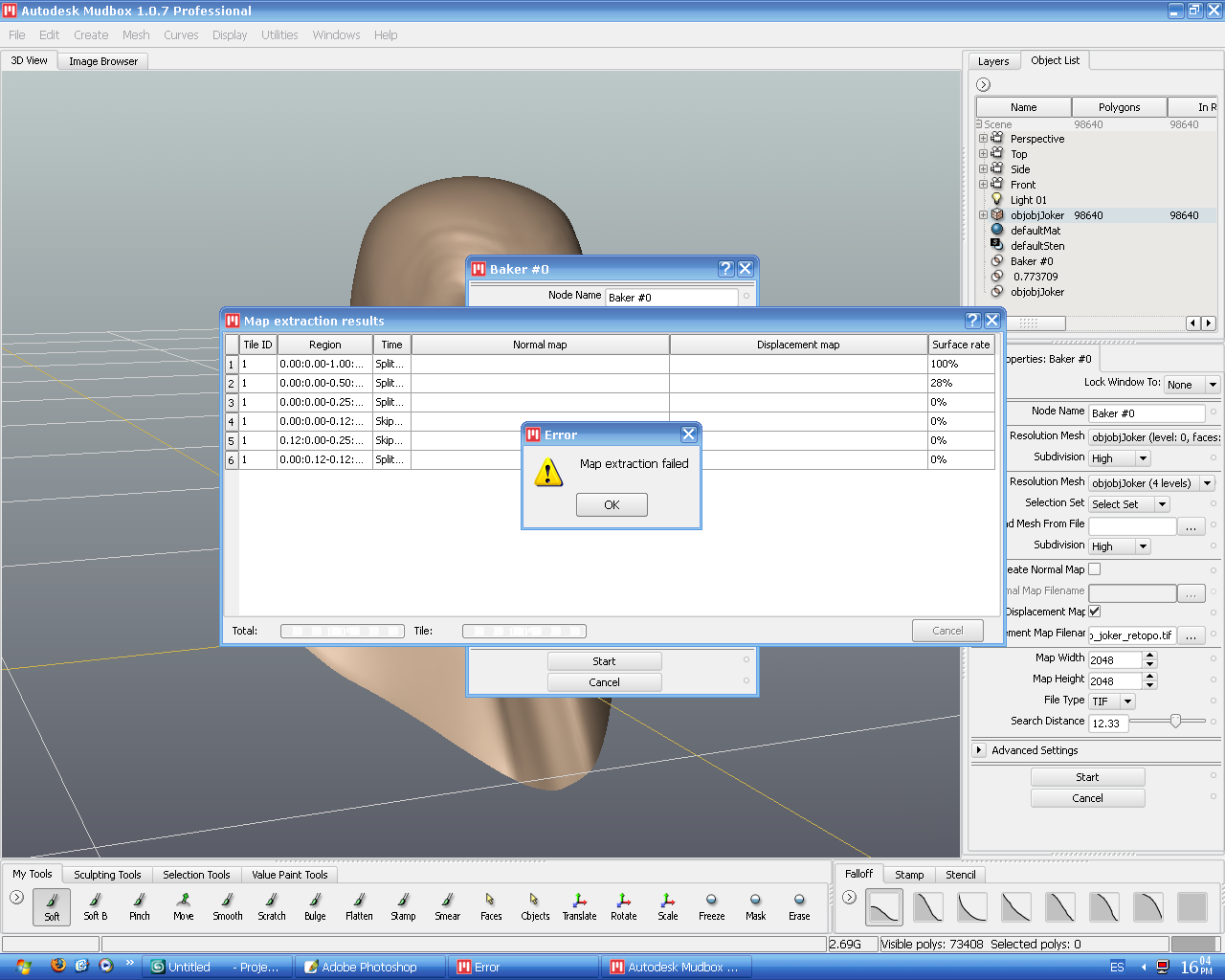The height and width of the screenshot is (980, 1225).
Task: Select the Light 01 object in the list
Action: (x=1029, y=200)
